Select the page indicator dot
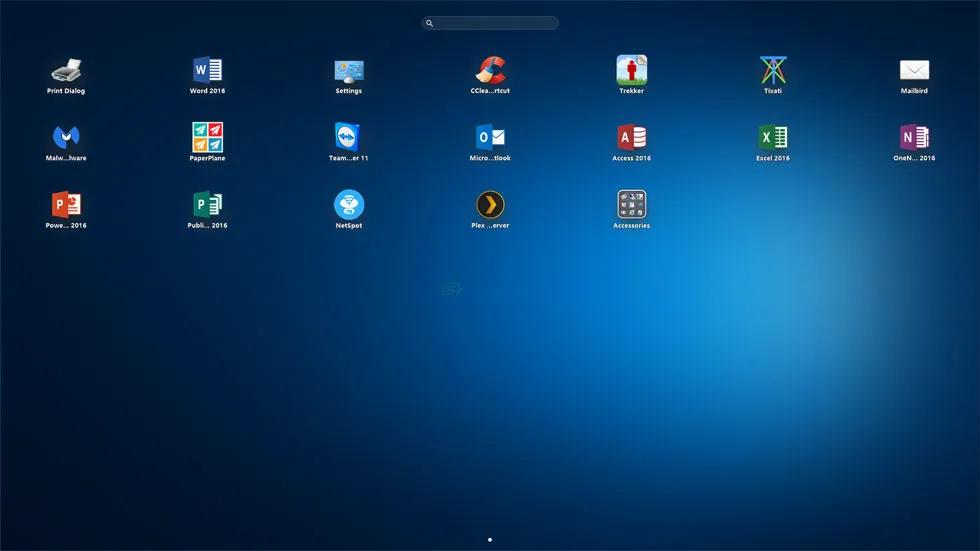Image resolution: width=980 pixels, height=551 pixels. pyautogui.click(x=490, y=540)
